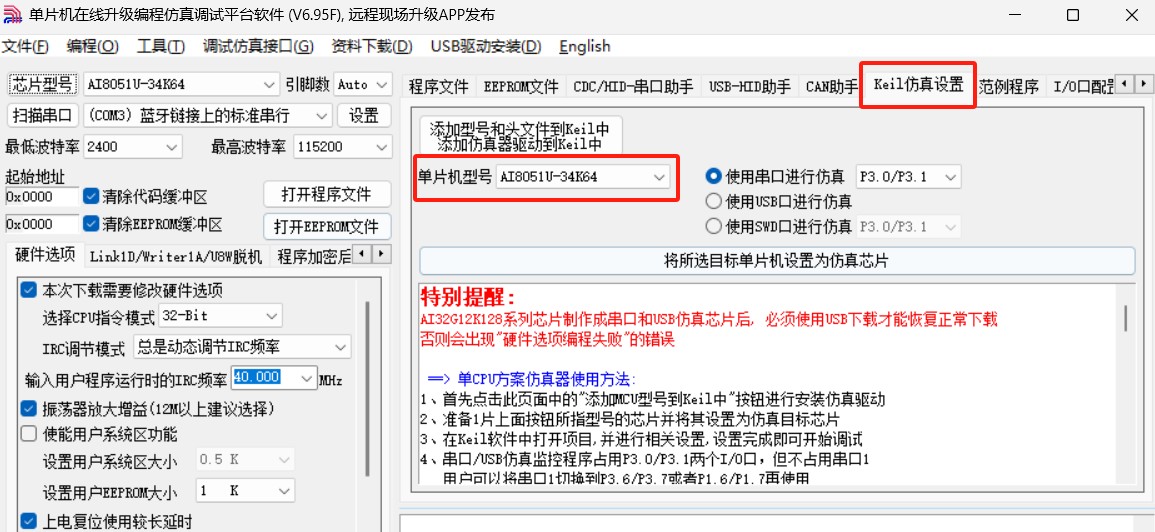Switch language via English menu
The height and width of the screenshot is (532, 1155).
click(585, 46)
